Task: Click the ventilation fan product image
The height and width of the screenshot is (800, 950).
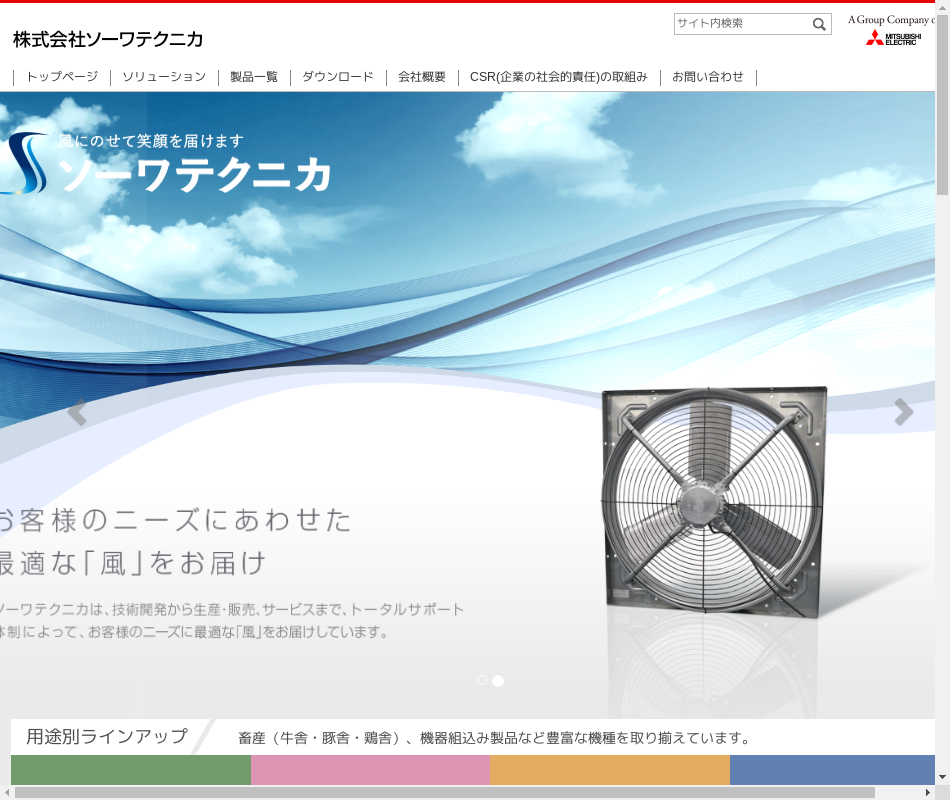Action: pyautogui.click(x=714, y=500)
